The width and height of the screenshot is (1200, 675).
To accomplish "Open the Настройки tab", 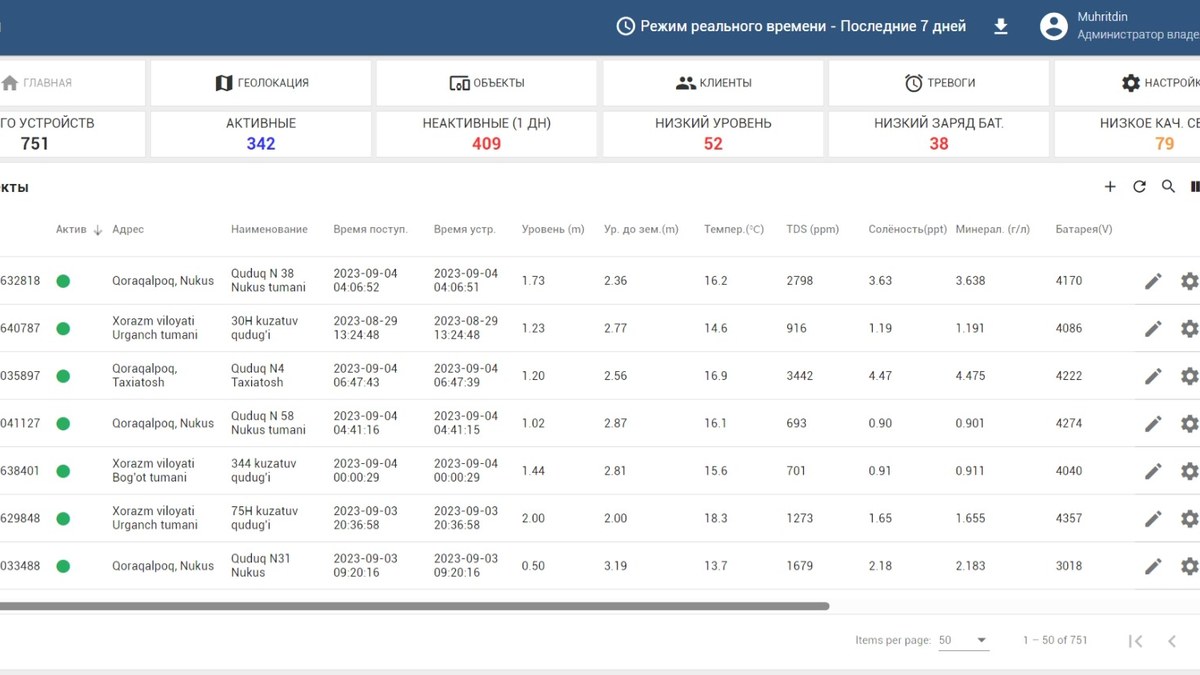I will [1127, 83].
